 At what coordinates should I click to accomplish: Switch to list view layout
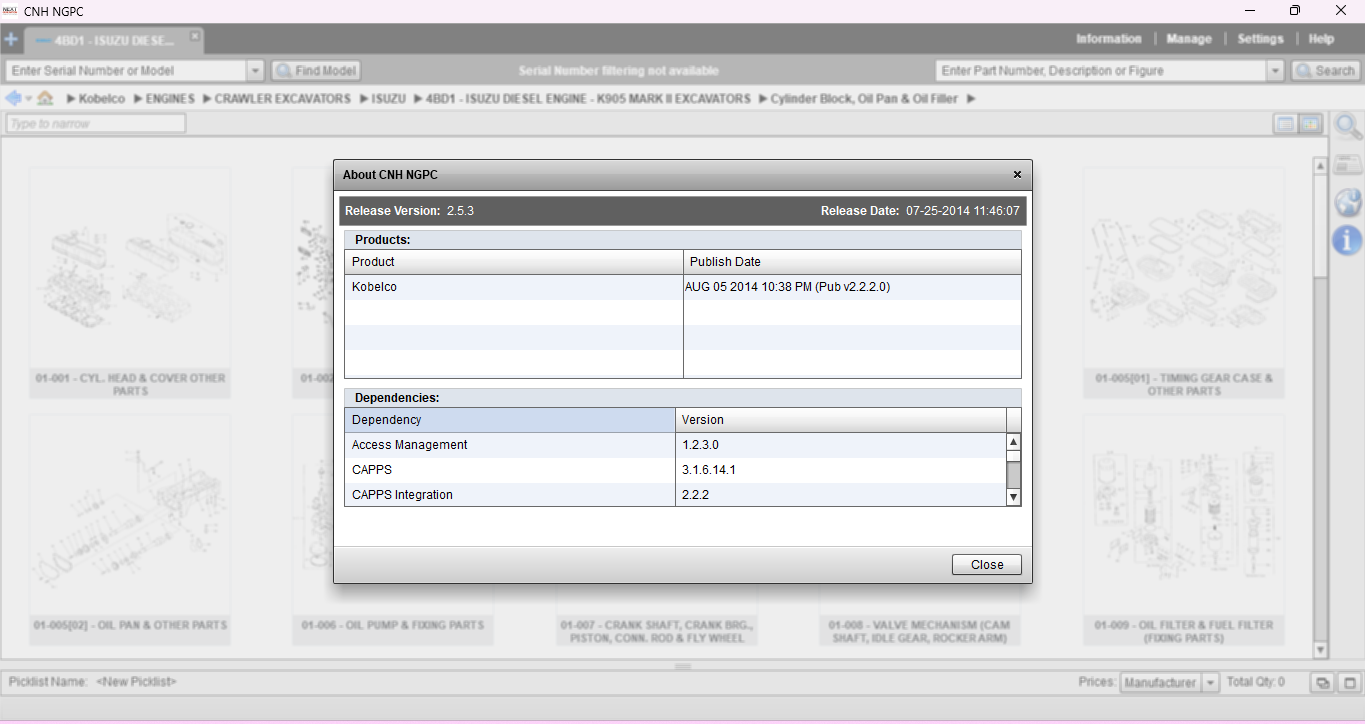pyautogui.click(x=1286, y=124)
